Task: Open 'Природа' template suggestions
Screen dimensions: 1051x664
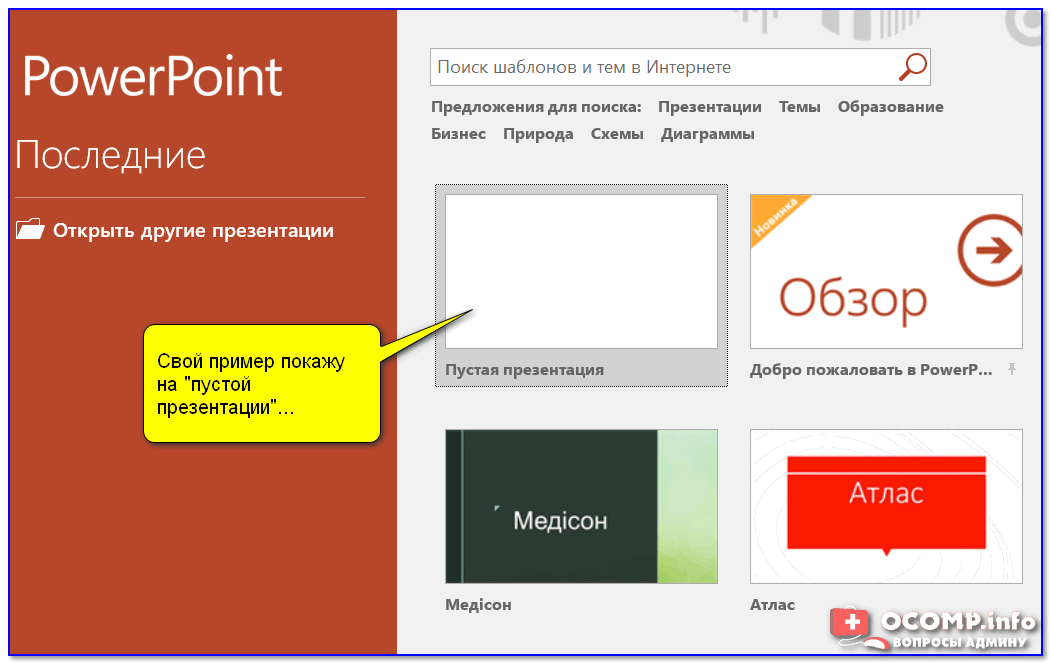Action: pyautogui.click(x=538, y=134)
